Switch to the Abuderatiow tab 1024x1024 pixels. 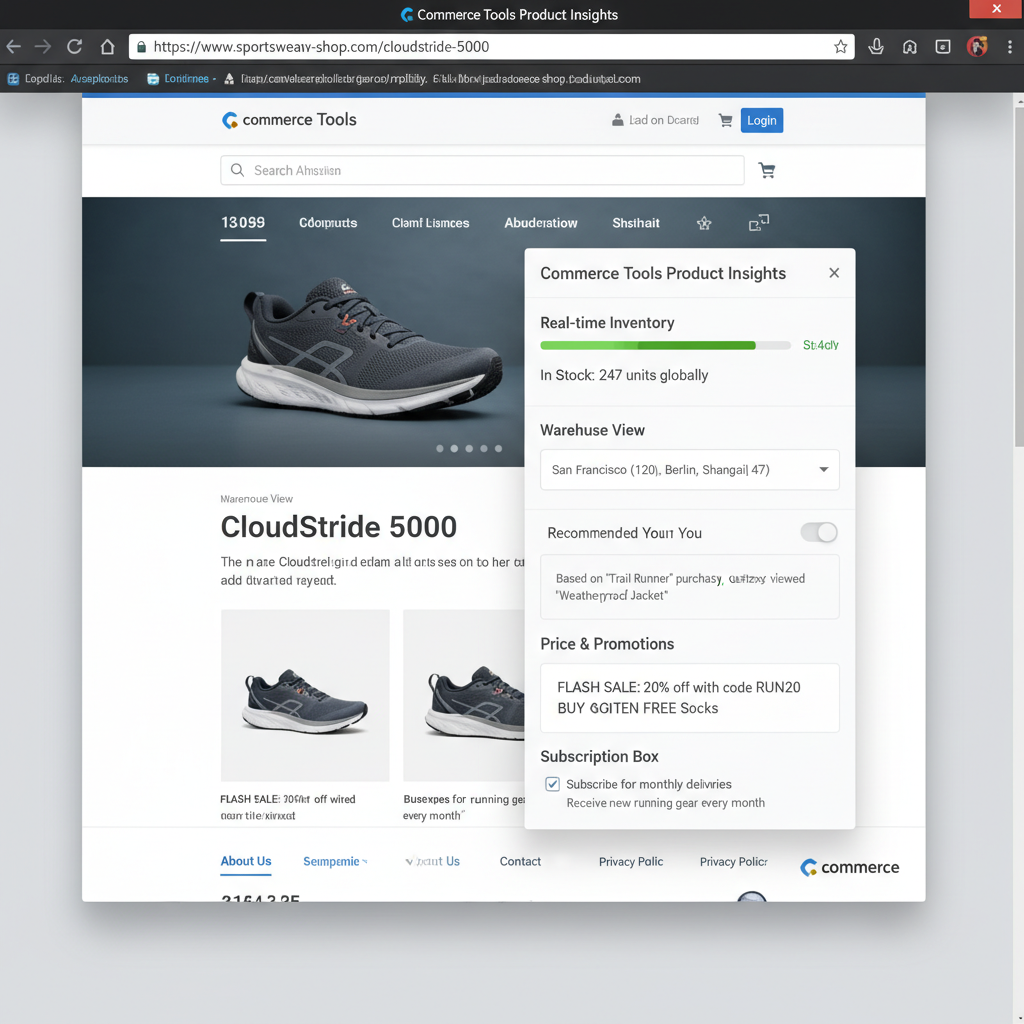pyautogui.click(x=541, y=223)
